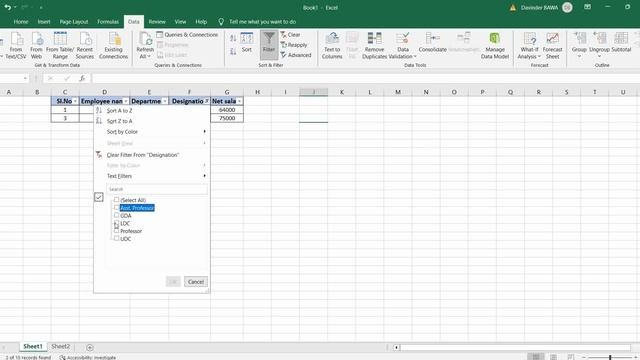Open Advanced filter options
The width and height of the screenshot is (640, 360).
296,55
